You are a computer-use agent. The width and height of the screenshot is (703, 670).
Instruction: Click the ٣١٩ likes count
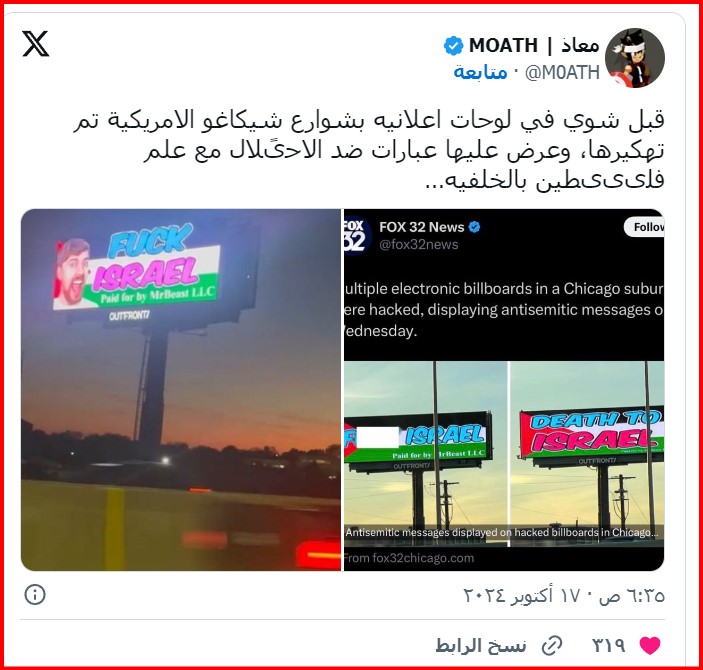[x=609, y=645]
